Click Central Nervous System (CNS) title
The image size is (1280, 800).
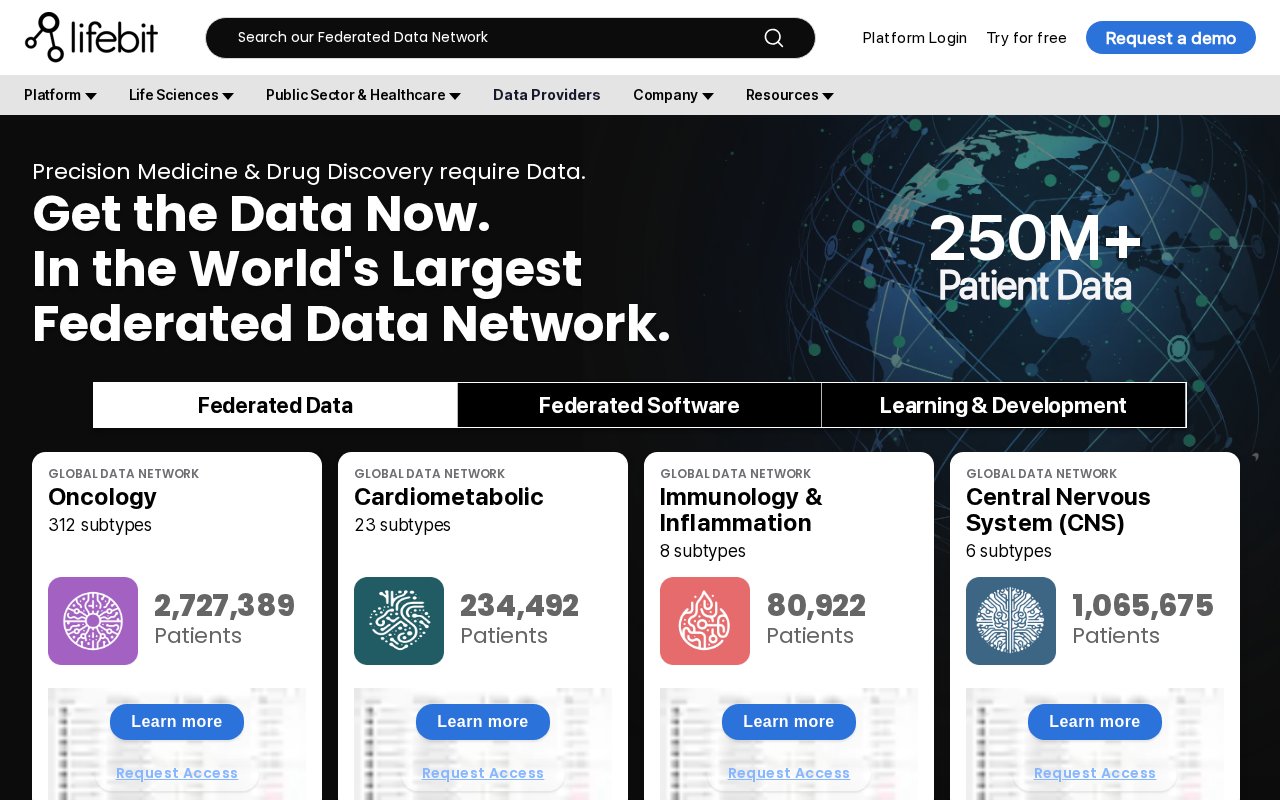(1058, 510)
